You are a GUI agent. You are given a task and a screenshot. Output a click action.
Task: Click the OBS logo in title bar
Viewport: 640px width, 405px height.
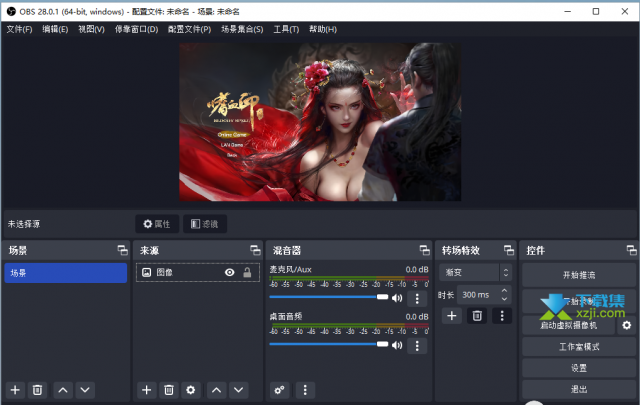click(11, 11)
